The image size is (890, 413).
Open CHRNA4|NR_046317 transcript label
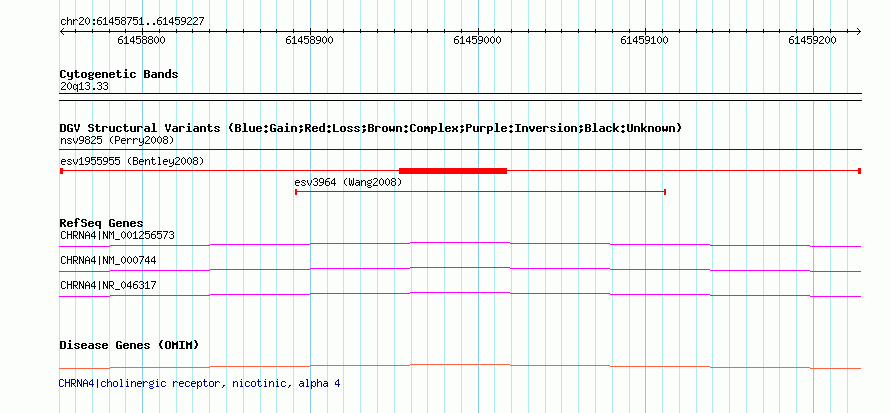click(108, 285)
